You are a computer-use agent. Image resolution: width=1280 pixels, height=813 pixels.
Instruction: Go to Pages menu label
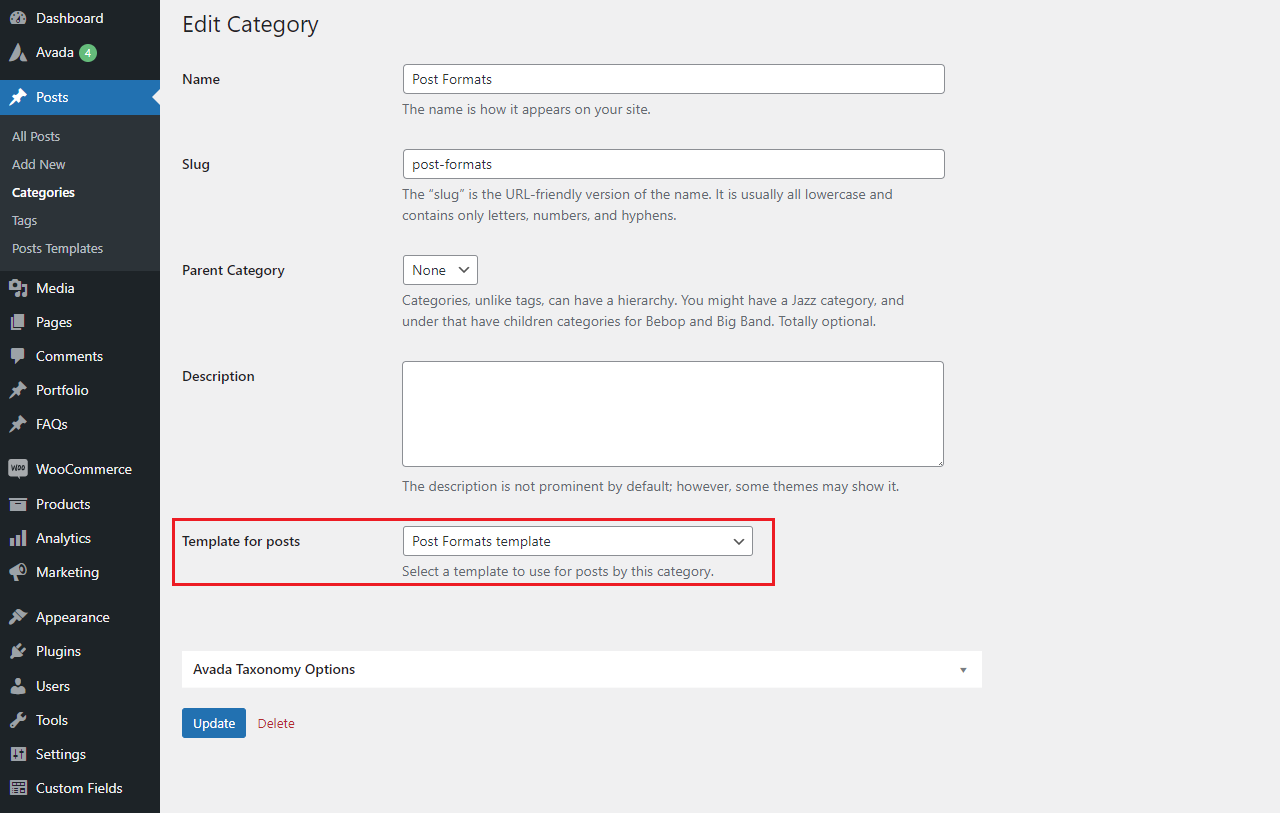point(54,322)
